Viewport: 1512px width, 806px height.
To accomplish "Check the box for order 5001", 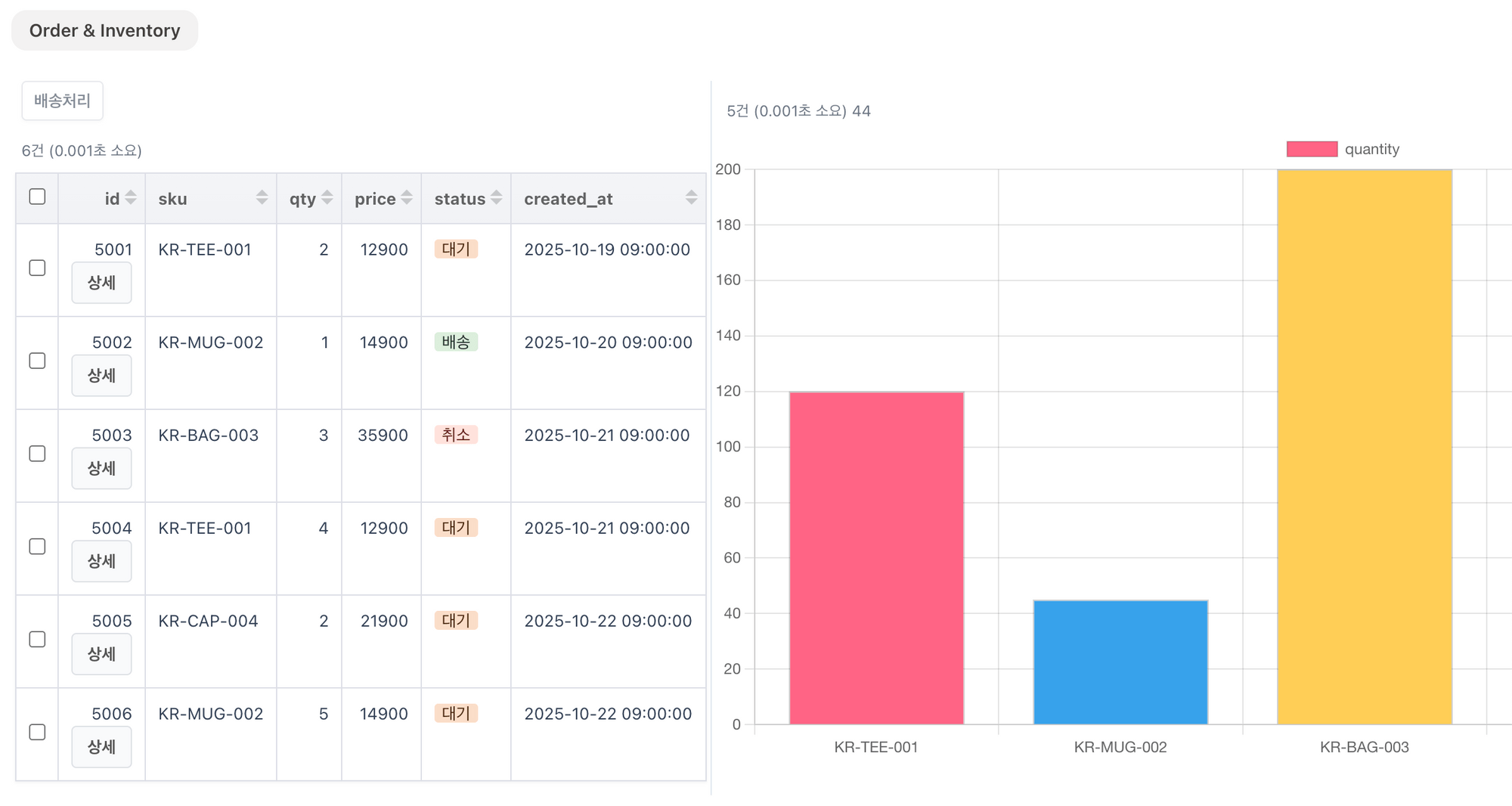I will tap(37, 268).
